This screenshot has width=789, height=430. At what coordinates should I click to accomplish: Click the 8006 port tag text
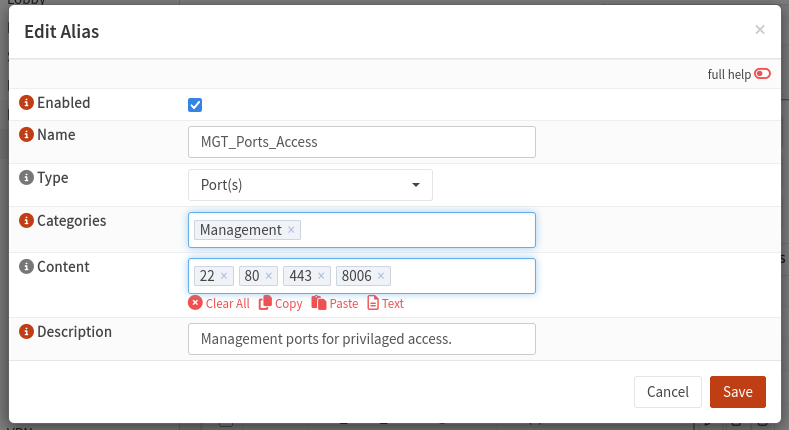(356, 276)
